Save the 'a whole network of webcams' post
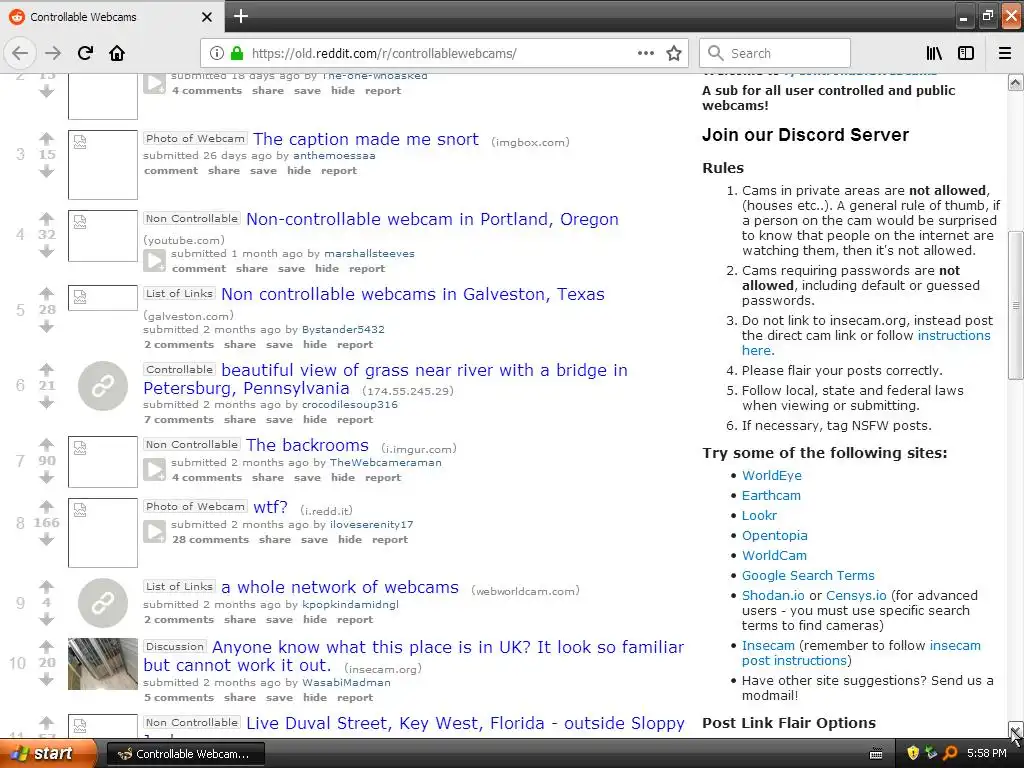The width and height of the screenshot is (1024, 768). [x=279, y=619]
